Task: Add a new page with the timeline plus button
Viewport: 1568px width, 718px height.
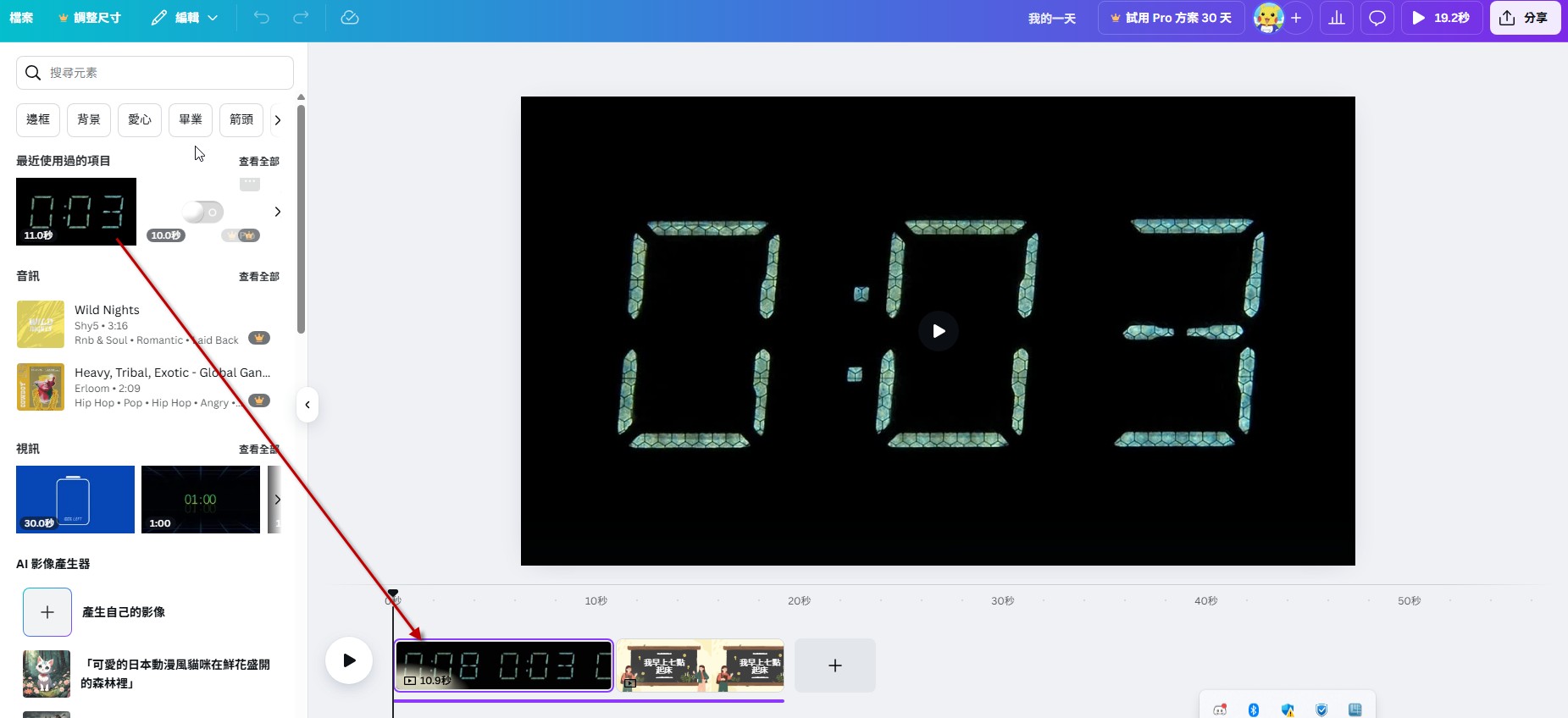Action: [834, 666]
